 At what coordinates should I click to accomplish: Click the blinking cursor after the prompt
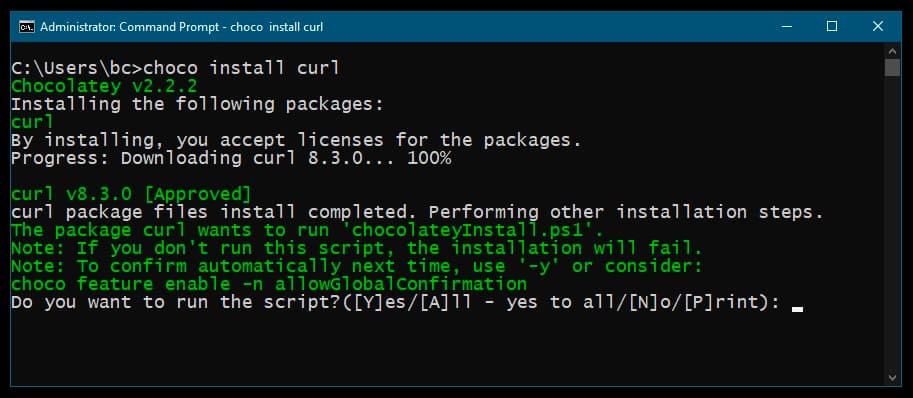(x=797, y=310)
